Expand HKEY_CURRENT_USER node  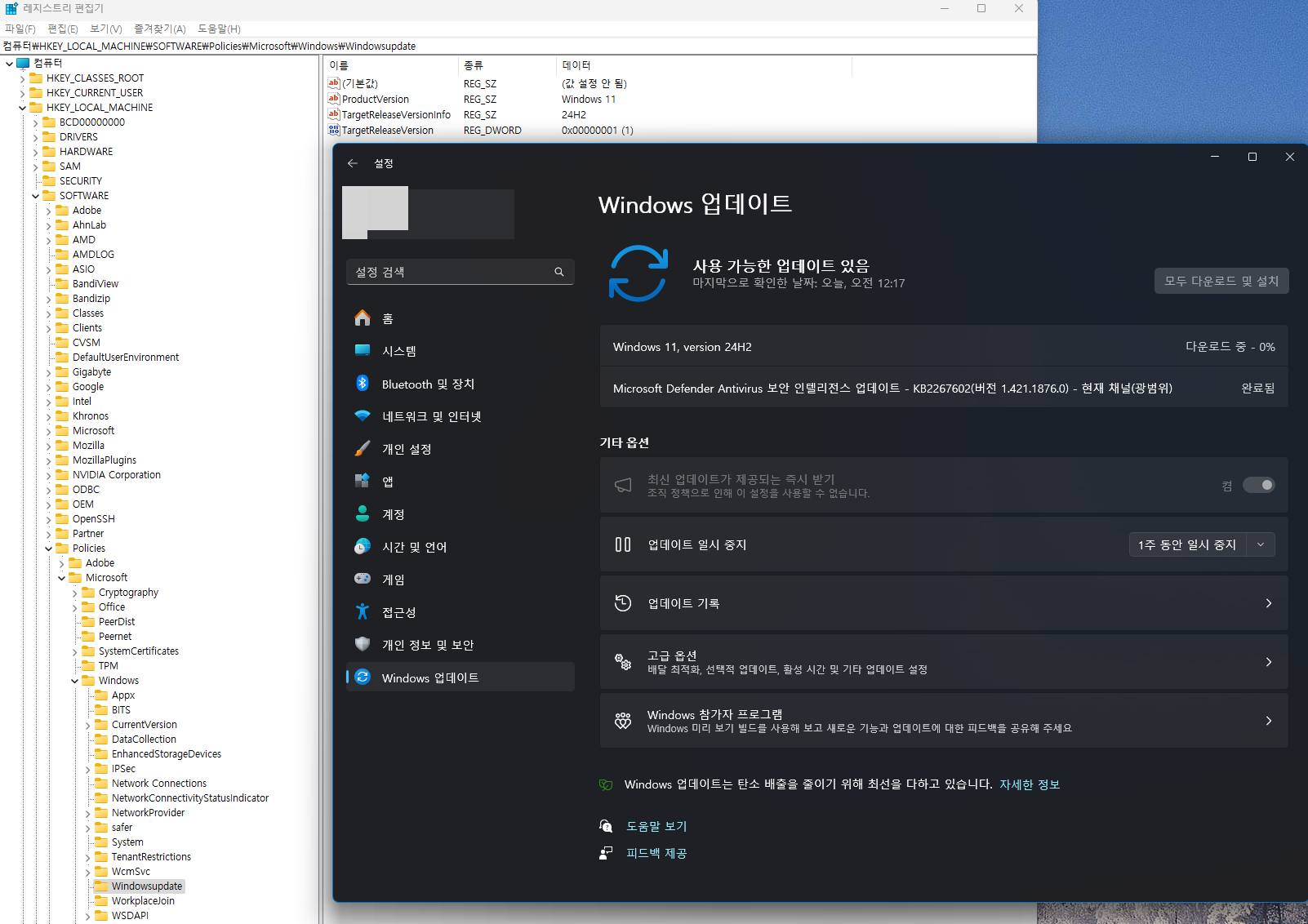tap(22, 93)
